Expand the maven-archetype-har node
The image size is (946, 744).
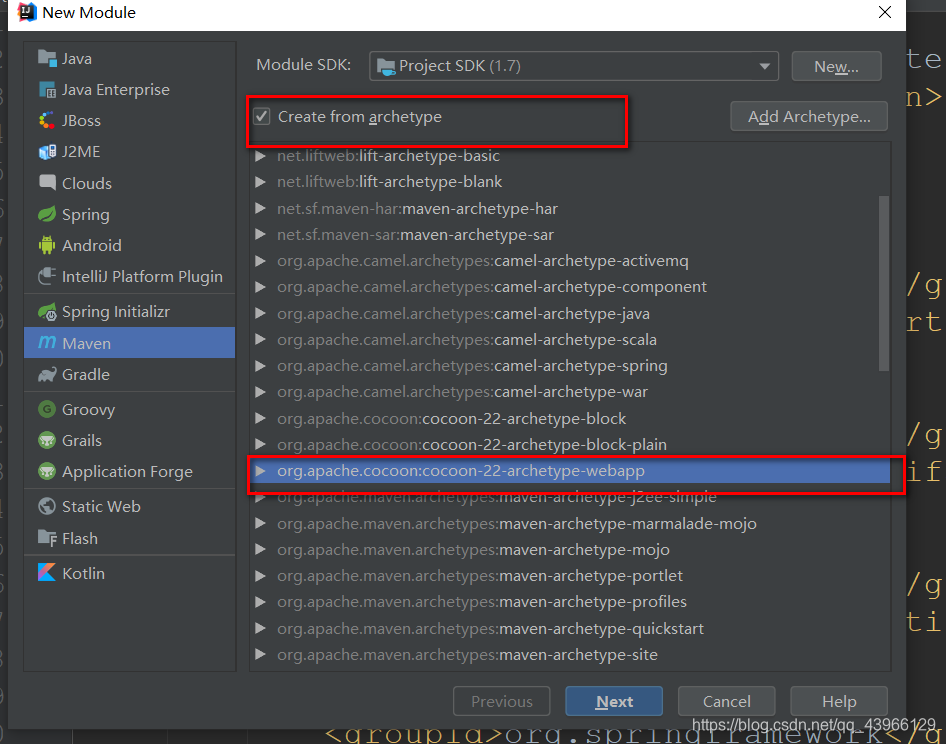[x=261, y=209]
